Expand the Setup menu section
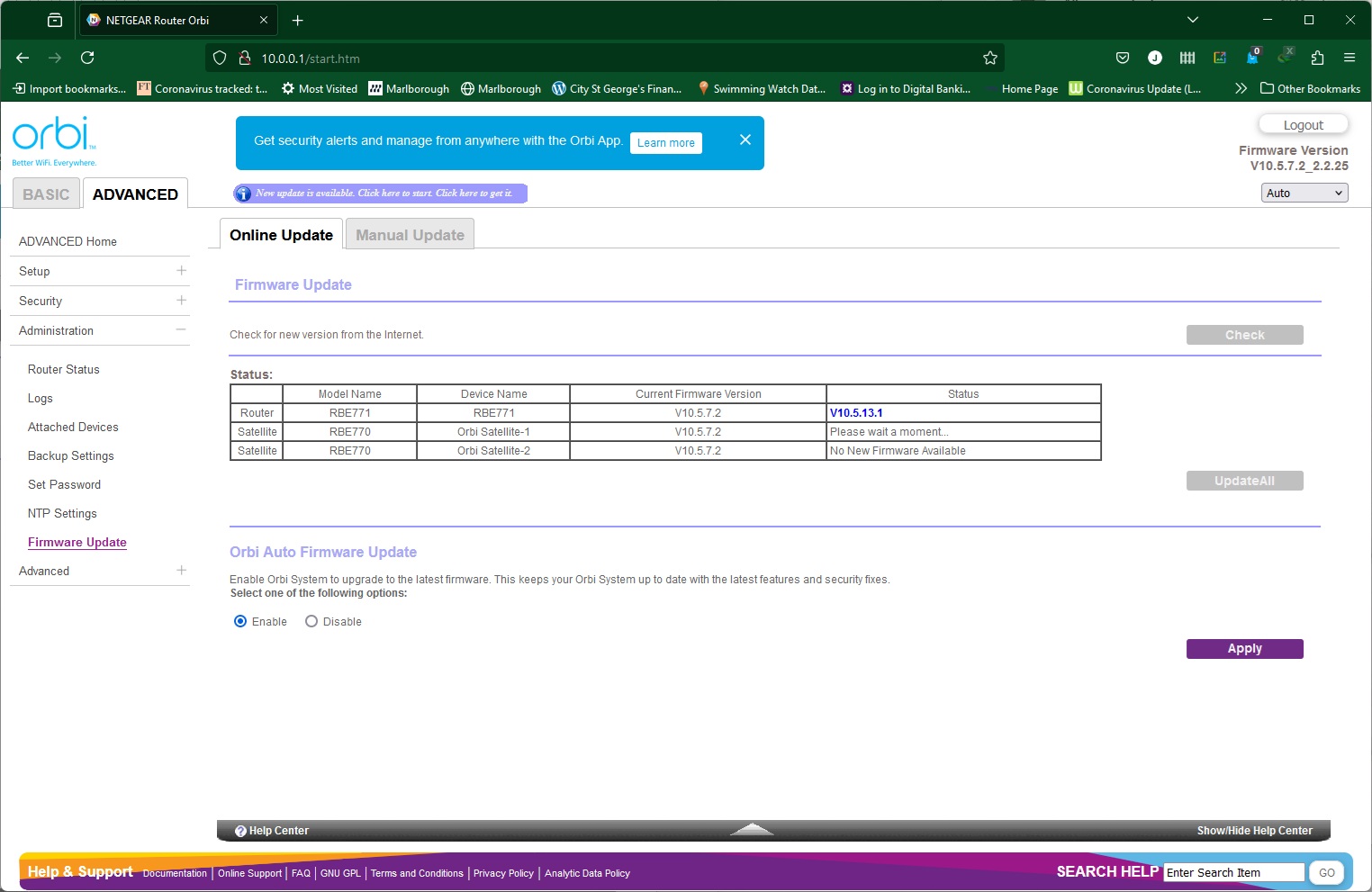This screenshot has height=892, width=1372. (181, 271)
